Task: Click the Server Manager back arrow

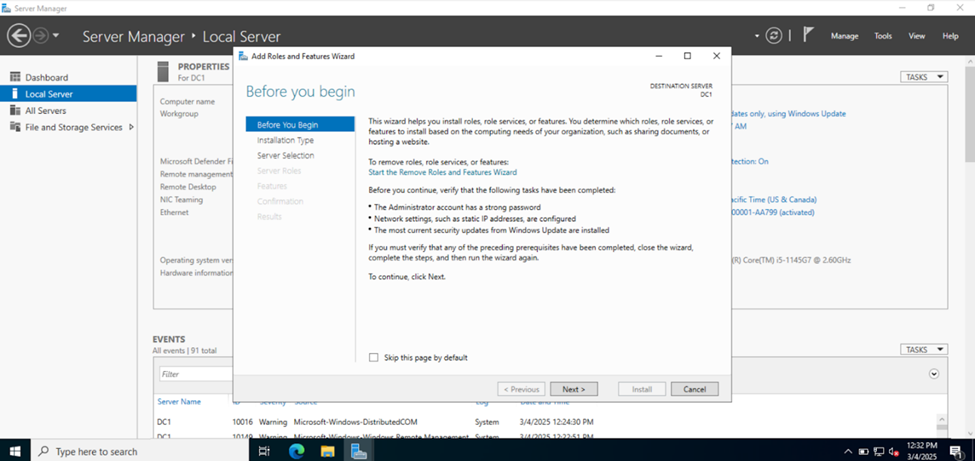Action: 19,36
